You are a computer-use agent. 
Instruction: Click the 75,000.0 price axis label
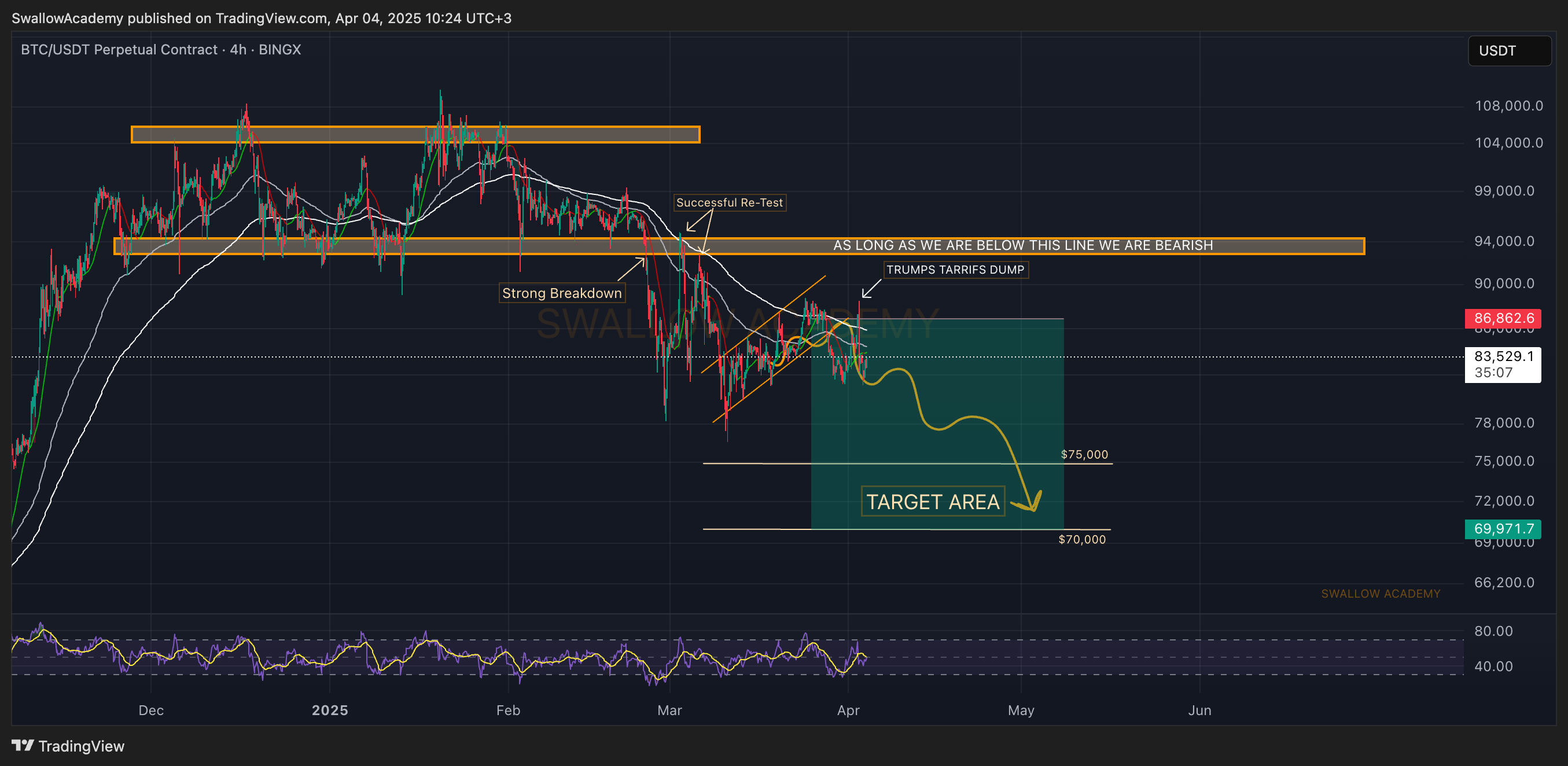click(1504, 461)
